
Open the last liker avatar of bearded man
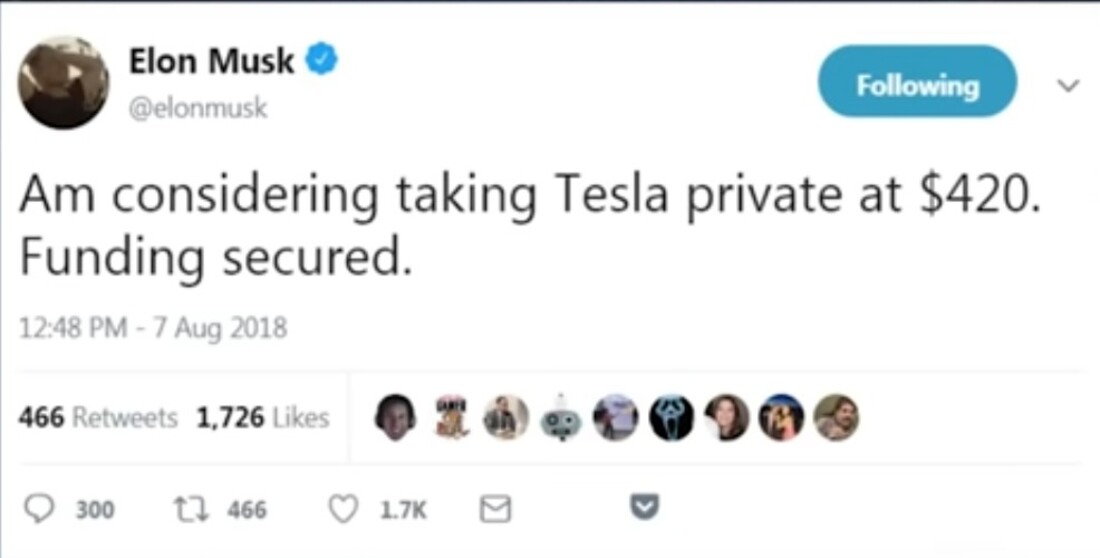[x=836, y=417]
